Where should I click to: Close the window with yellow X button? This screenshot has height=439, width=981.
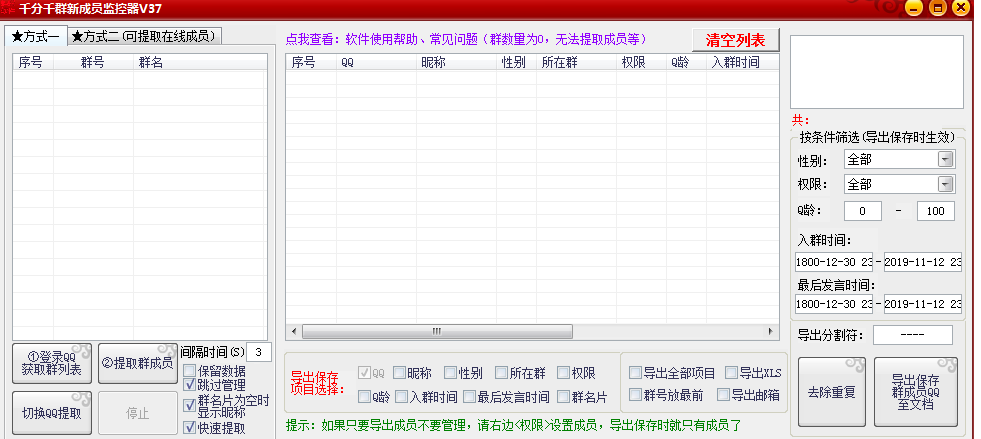(960, 8)
